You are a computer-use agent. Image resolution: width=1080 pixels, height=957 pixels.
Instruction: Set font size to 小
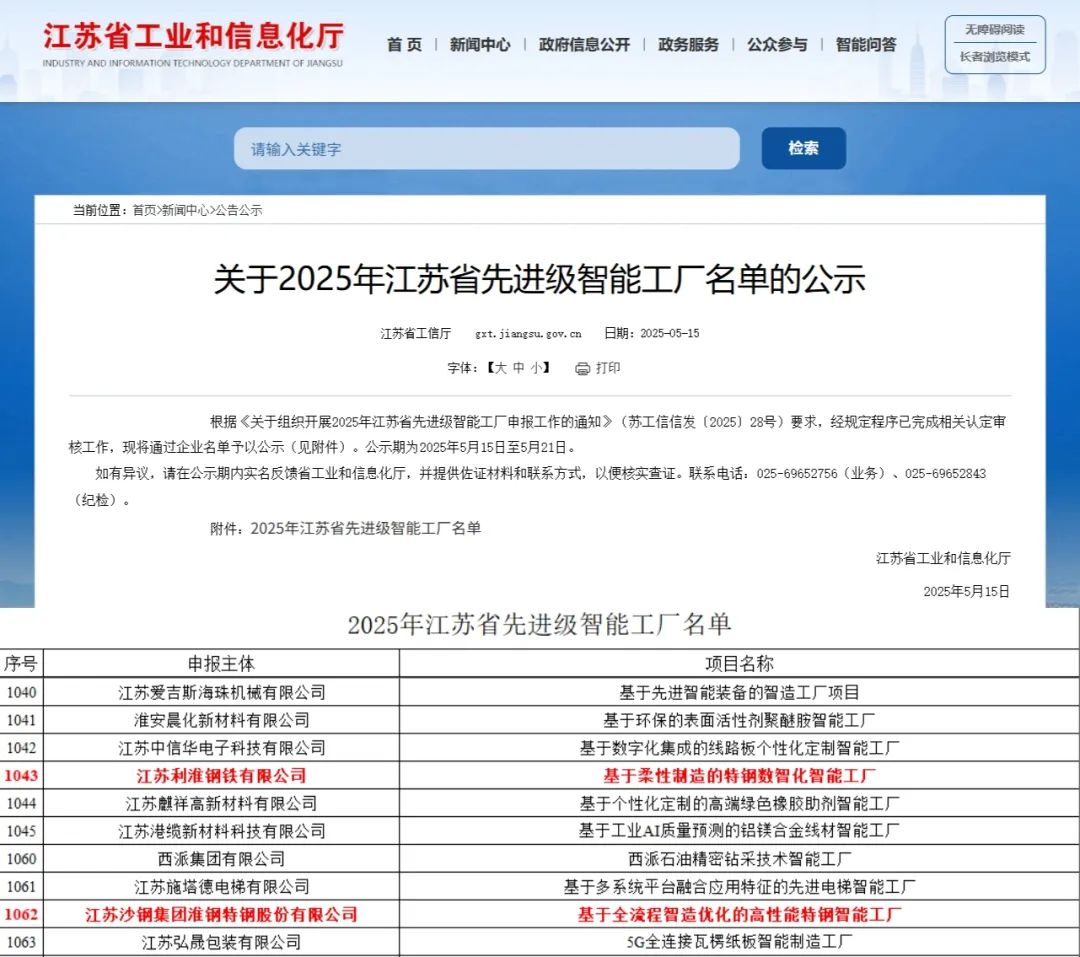pyautogui.click(x=537, y=368)
